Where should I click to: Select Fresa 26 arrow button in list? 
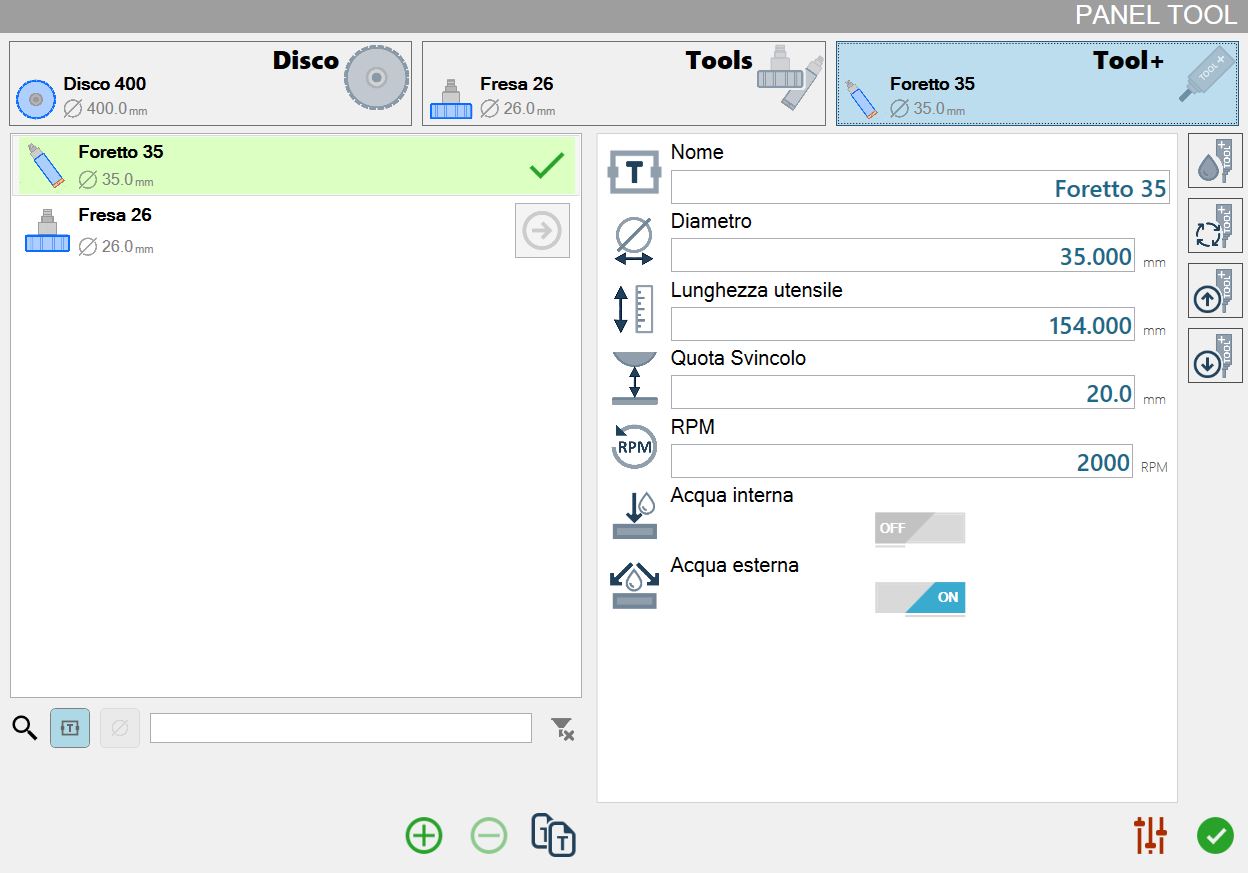[x=542, y=230]
